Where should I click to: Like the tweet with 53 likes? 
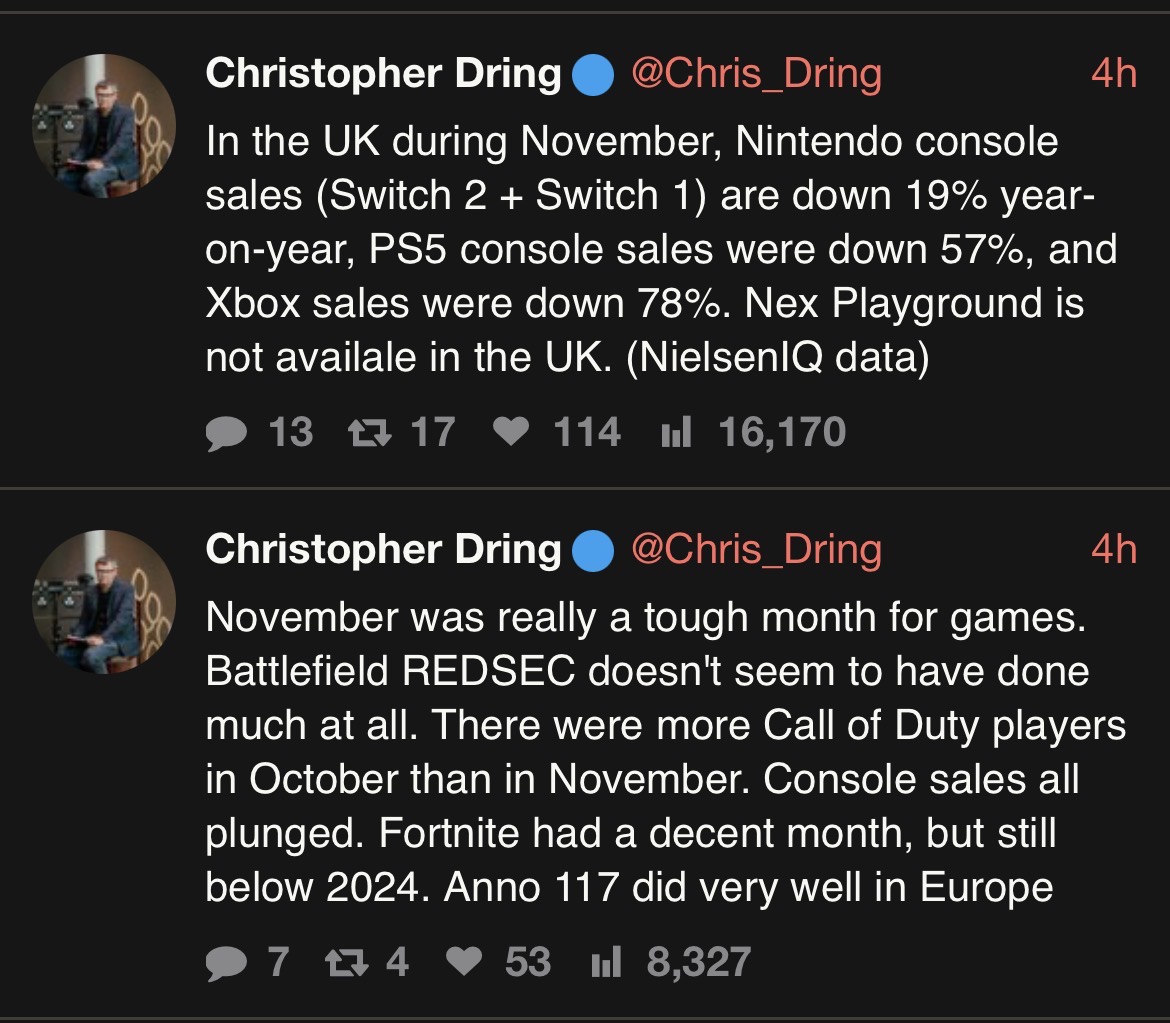click(x=463, y=962)
